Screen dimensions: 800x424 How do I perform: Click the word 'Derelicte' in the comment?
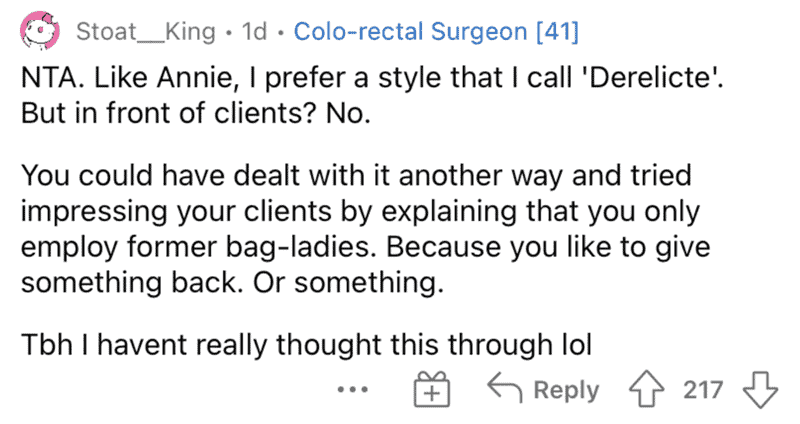(x=650, y=77)
